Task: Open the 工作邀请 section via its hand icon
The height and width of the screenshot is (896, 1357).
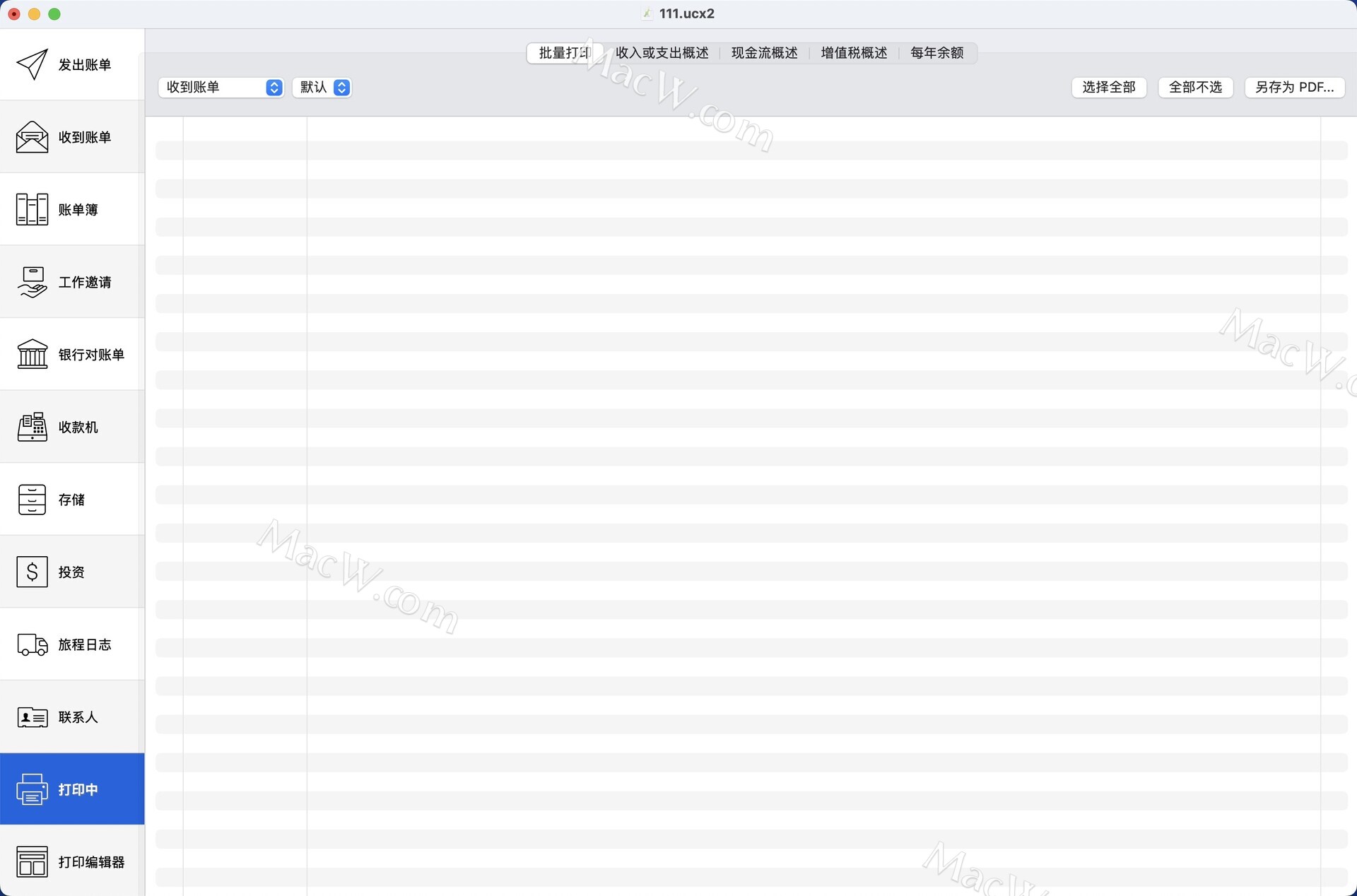Action: click(x=32, y=282)
